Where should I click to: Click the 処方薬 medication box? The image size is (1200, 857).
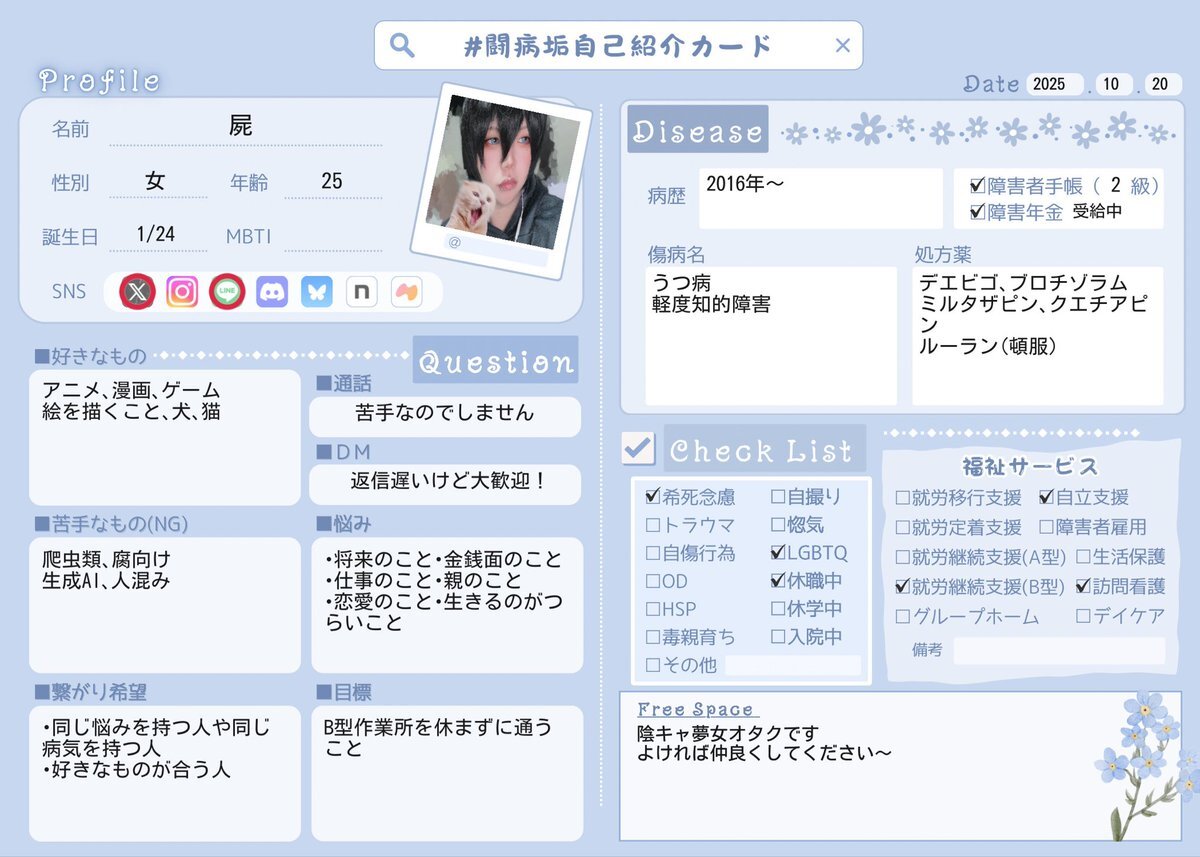click(1037, 335)
